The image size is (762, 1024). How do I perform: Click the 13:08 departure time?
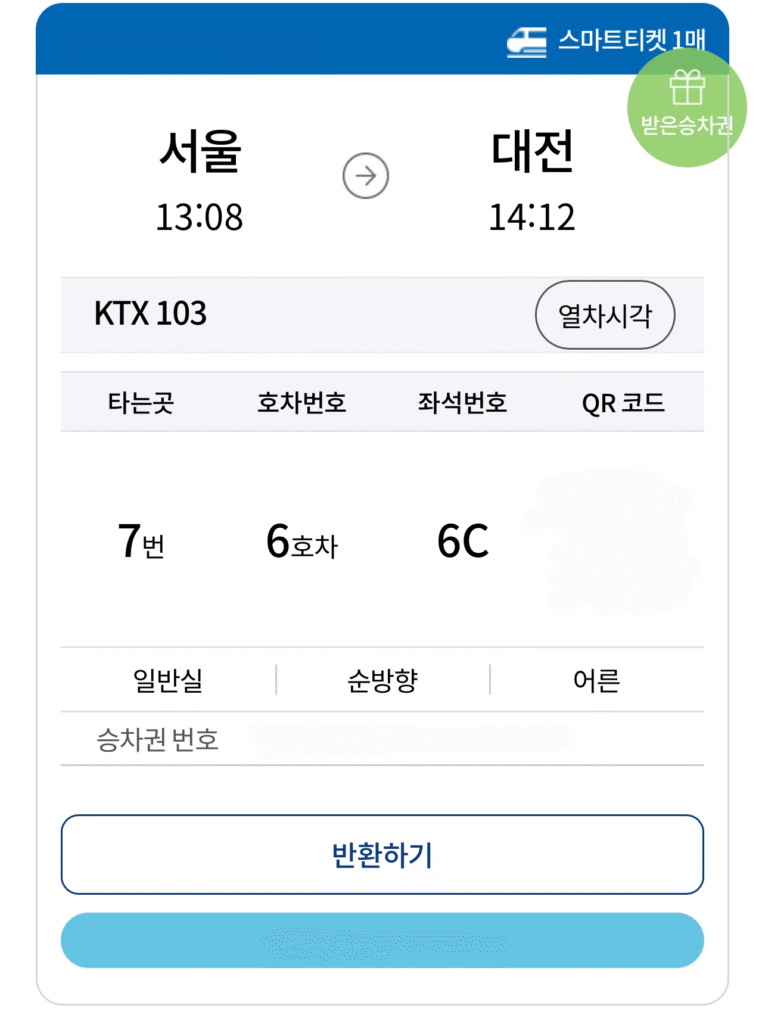coord(199,217)
